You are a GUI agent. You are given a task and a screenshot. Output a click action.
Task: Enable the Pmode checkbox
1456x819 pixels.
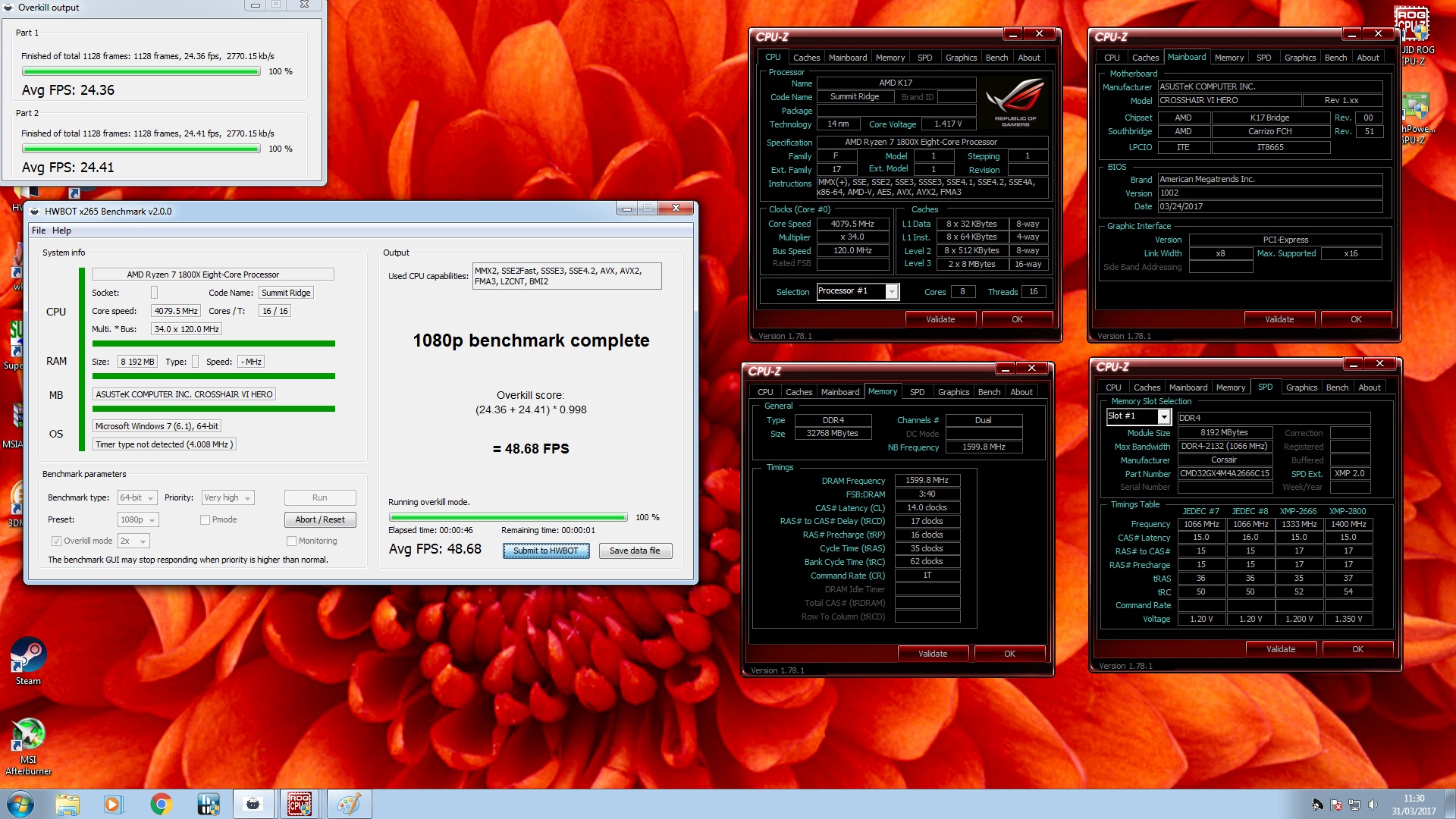(205, 520)
